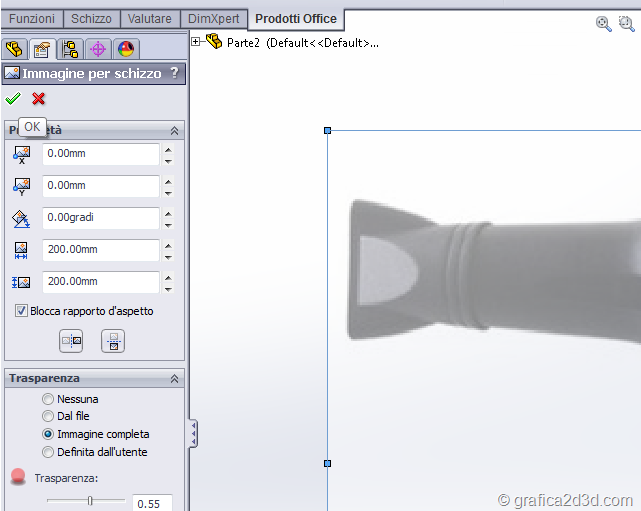This screenshot has height=511, width=641.
Task: Switch to the Schizzo tab
Action: tap(91, 19)
